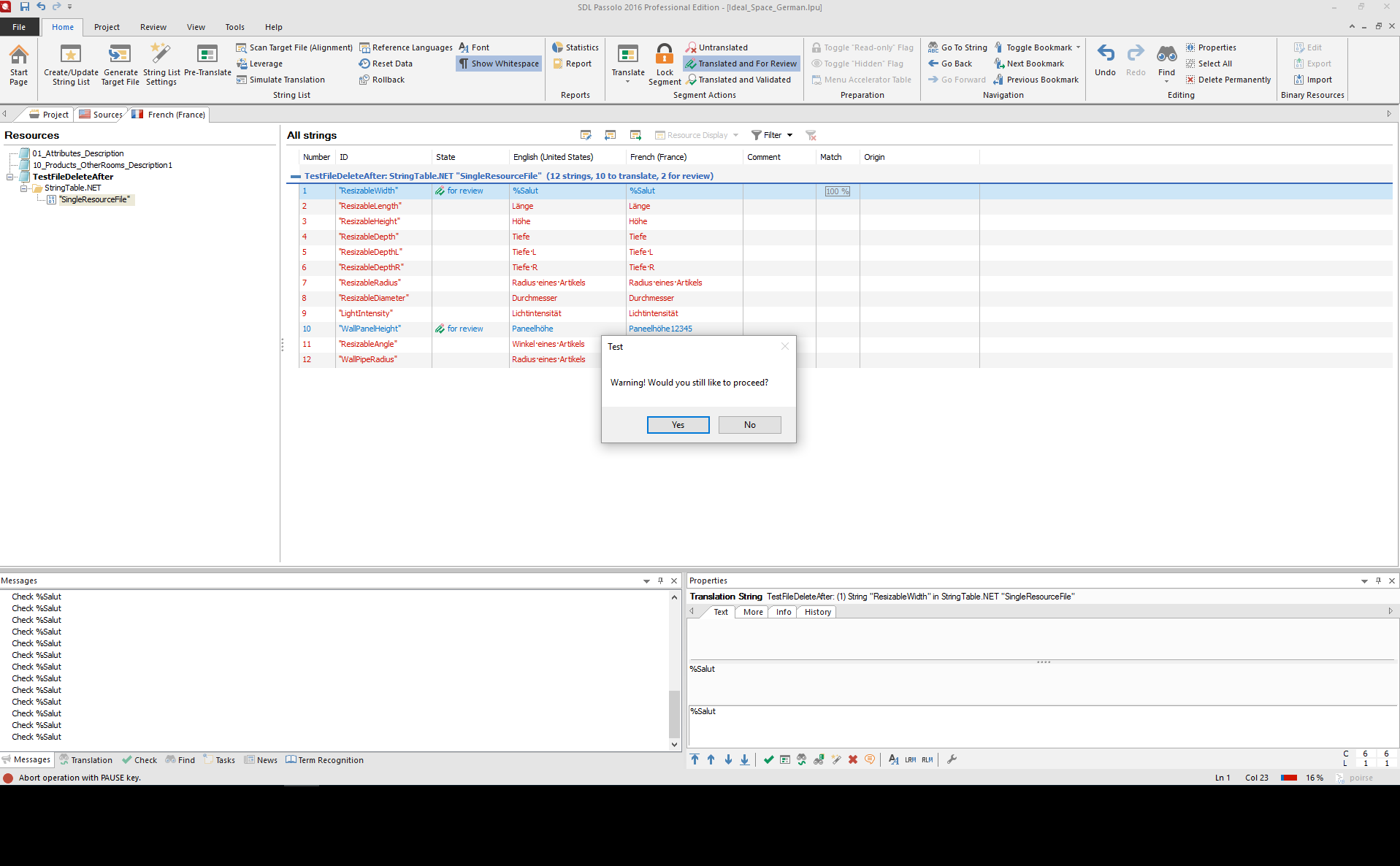Open the File menu
Screen dimensions: 1400x866
pyautogui.click(x=19, y=27)
